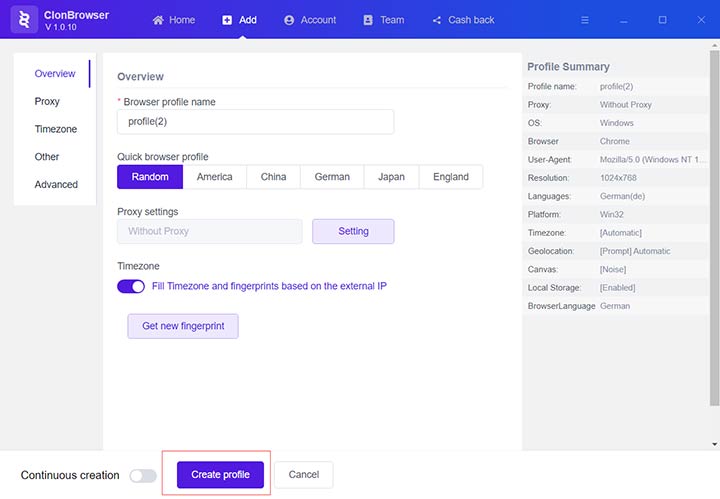This screenshot has width=720, height=499.
Task: Click the ClonBrowser logo icon
Action: point(24,20)
